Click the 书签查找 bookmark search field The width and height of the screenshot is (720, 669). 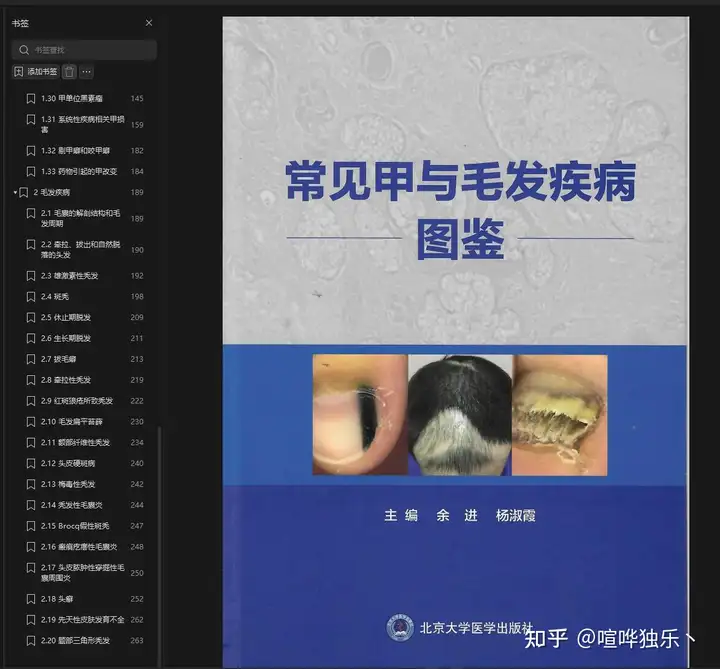90,49
